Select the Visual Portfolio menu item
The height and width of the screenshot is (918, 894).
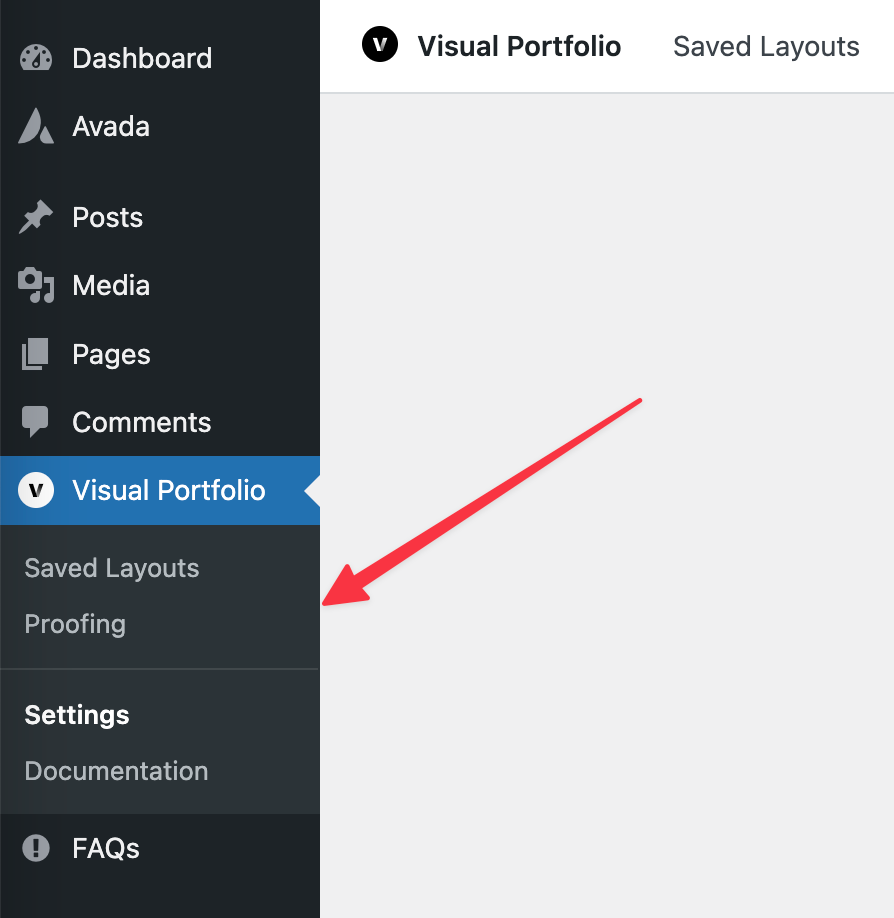coord(160,490)
